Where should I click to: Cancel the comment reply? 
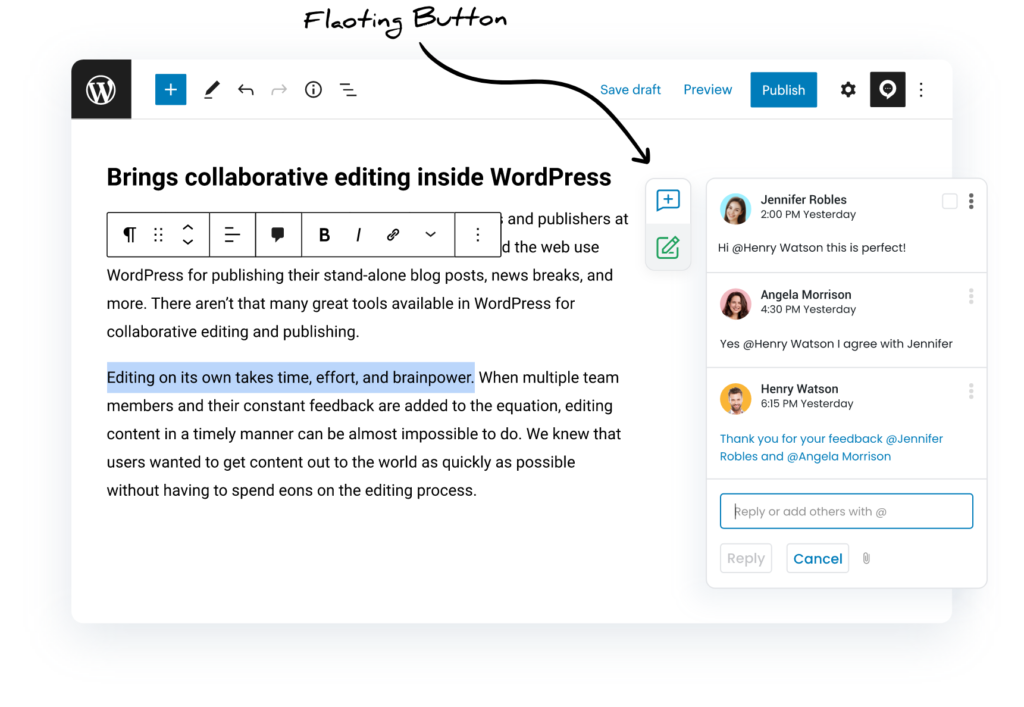pos(818,558)
